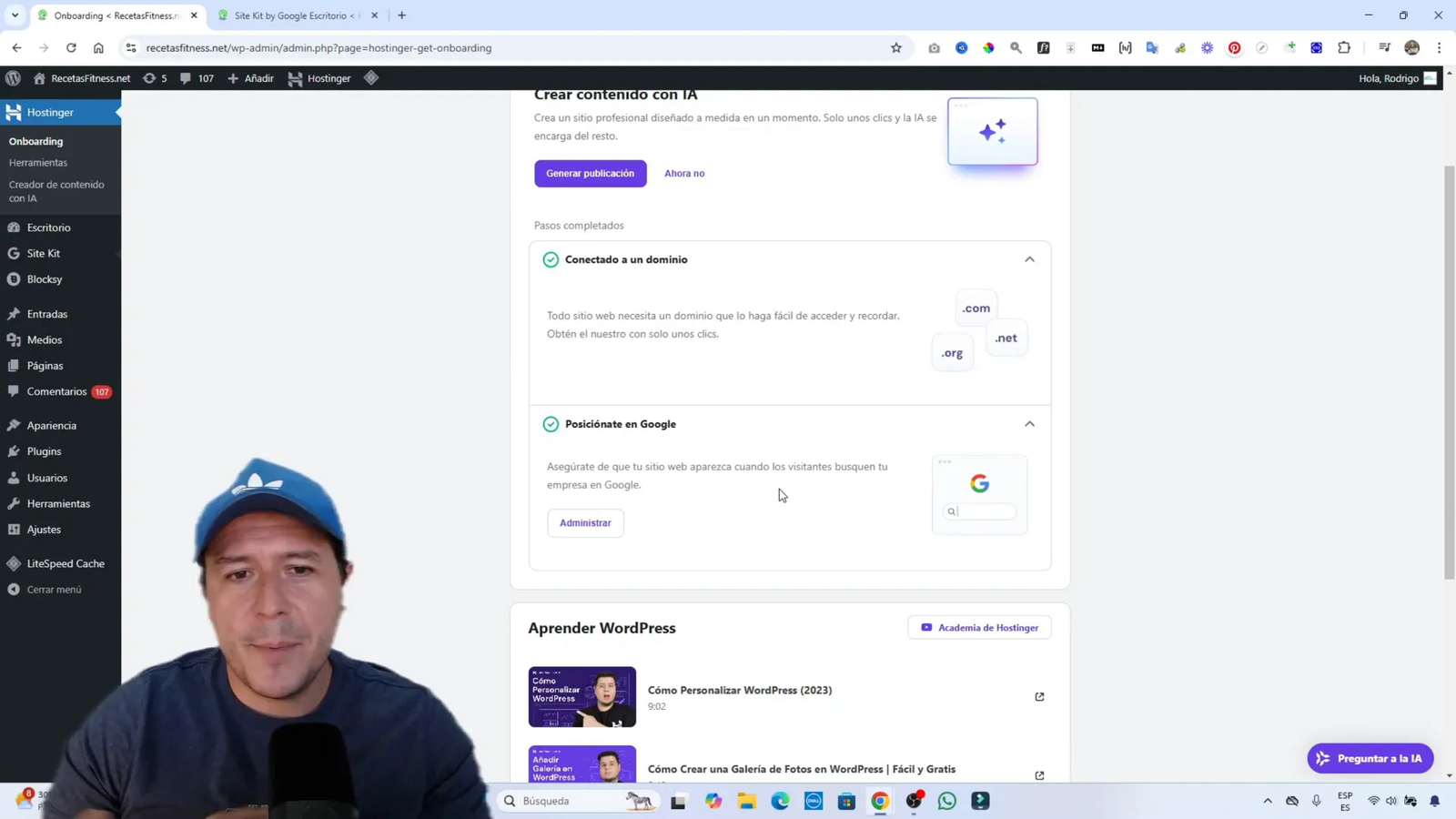Collapse the Conectado a un dominio section
1456x819 pixels.
(1029, 259)
